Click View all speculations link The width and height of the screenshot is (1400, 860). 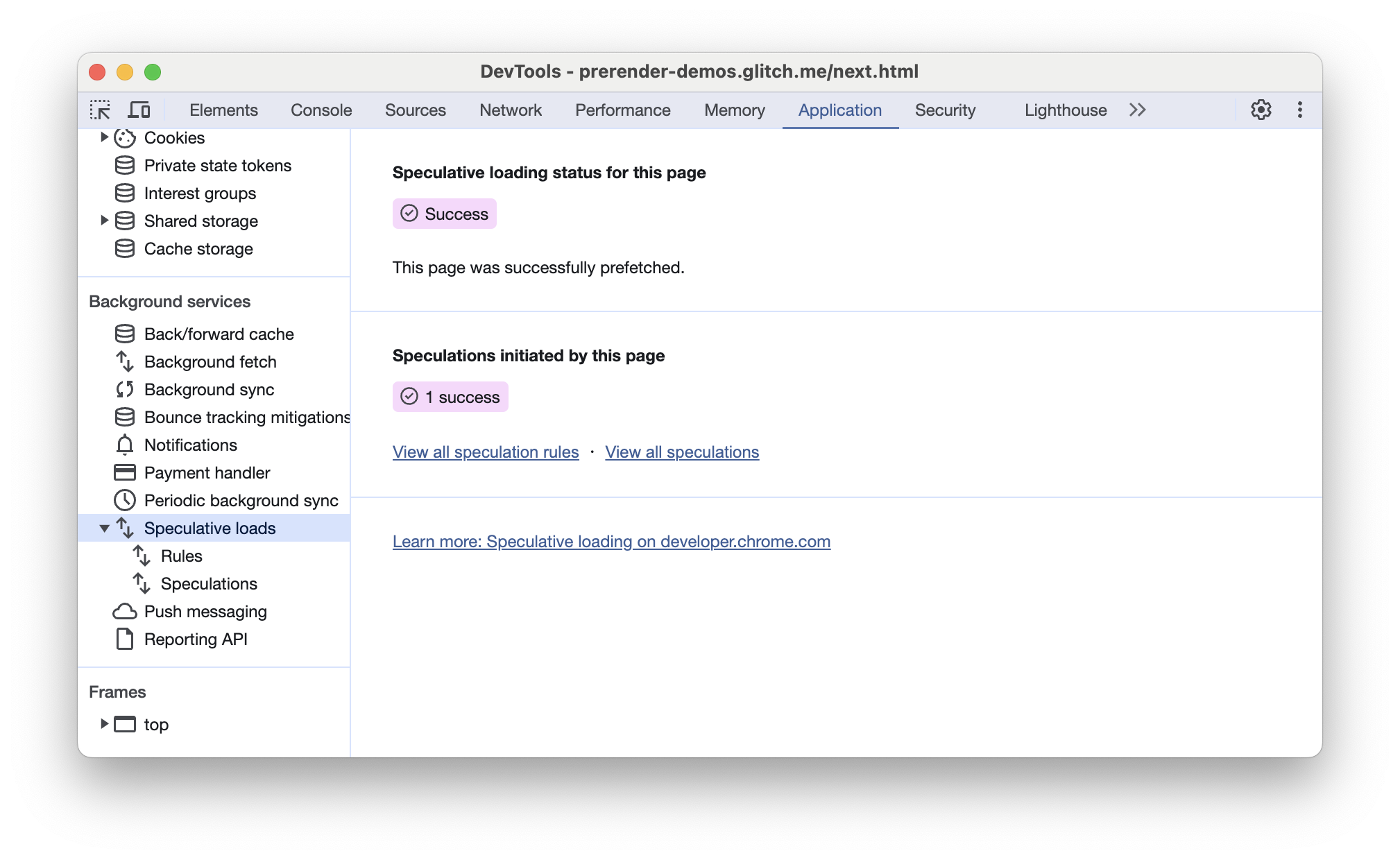[x=683, y=452]
